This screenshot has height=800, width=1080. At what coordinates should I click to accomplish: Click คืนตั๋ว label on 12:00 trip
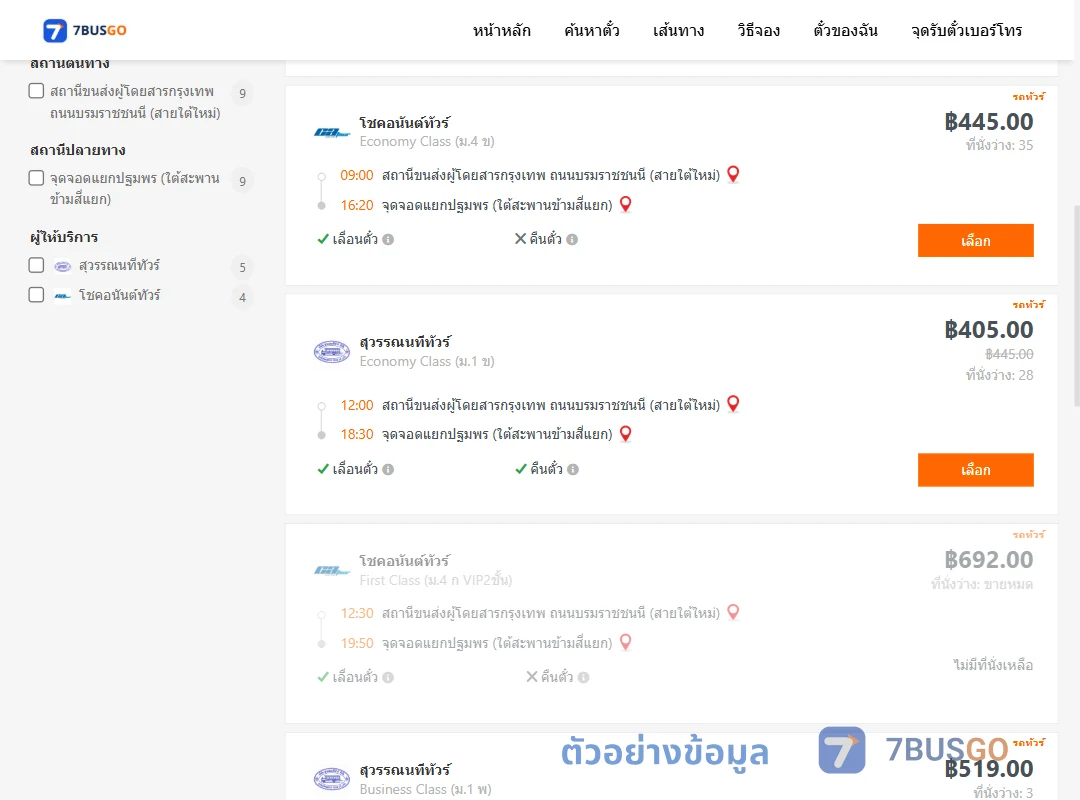point(546,469)
